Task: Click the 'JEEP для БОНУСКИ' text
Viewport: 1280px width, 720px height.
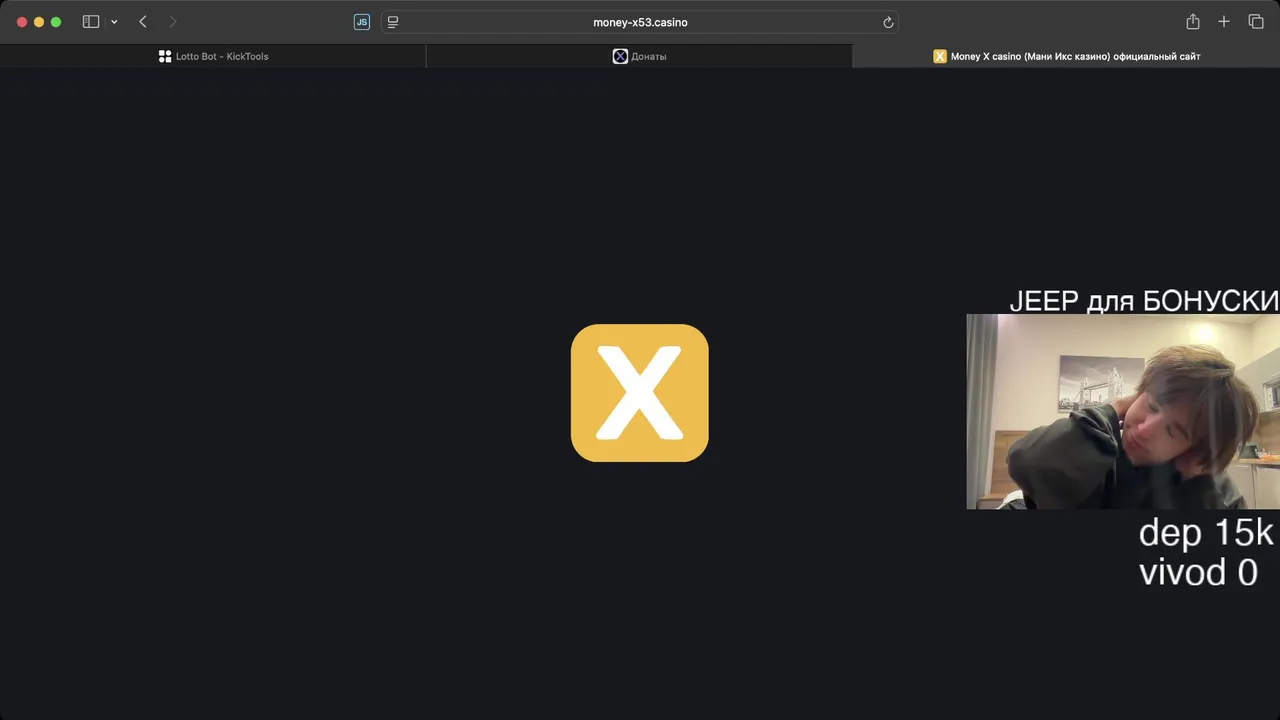Action: coord(1144,301)
